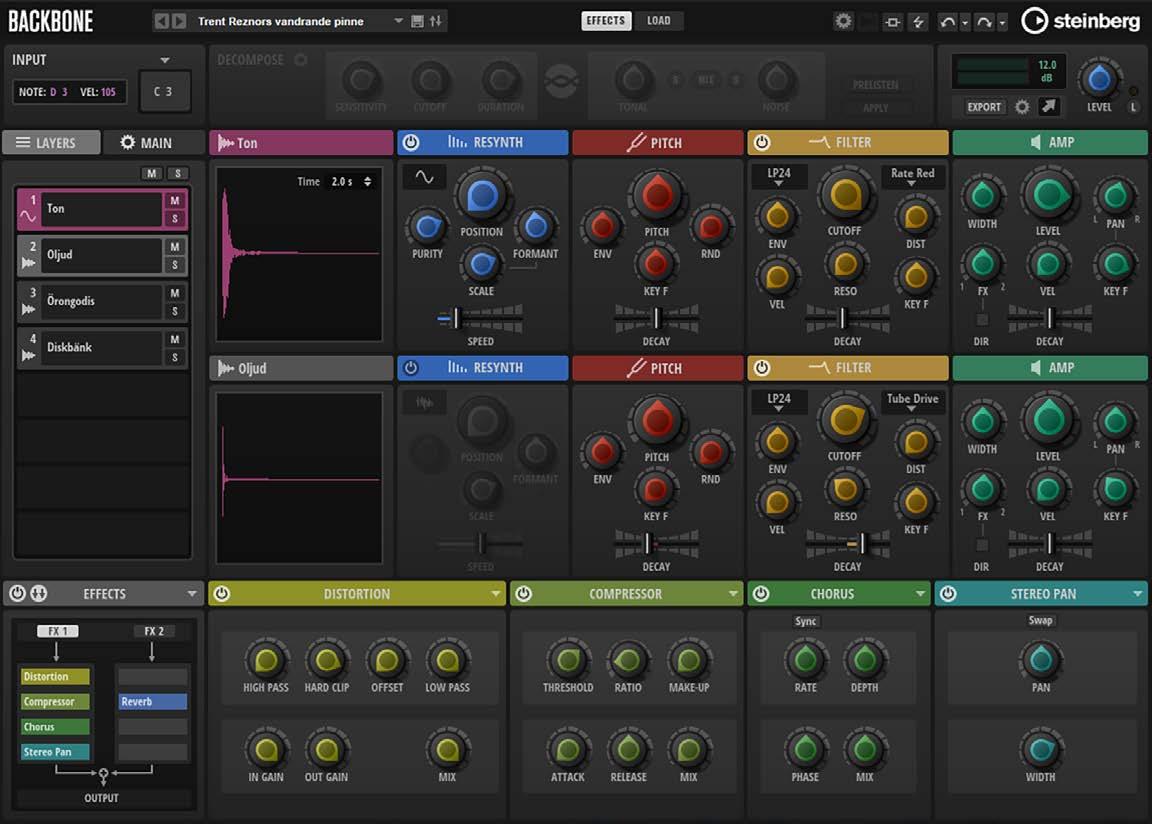This screenshot has width=1152, height=824.
Task: Open the Main tab
Action: tap(152, 142)
